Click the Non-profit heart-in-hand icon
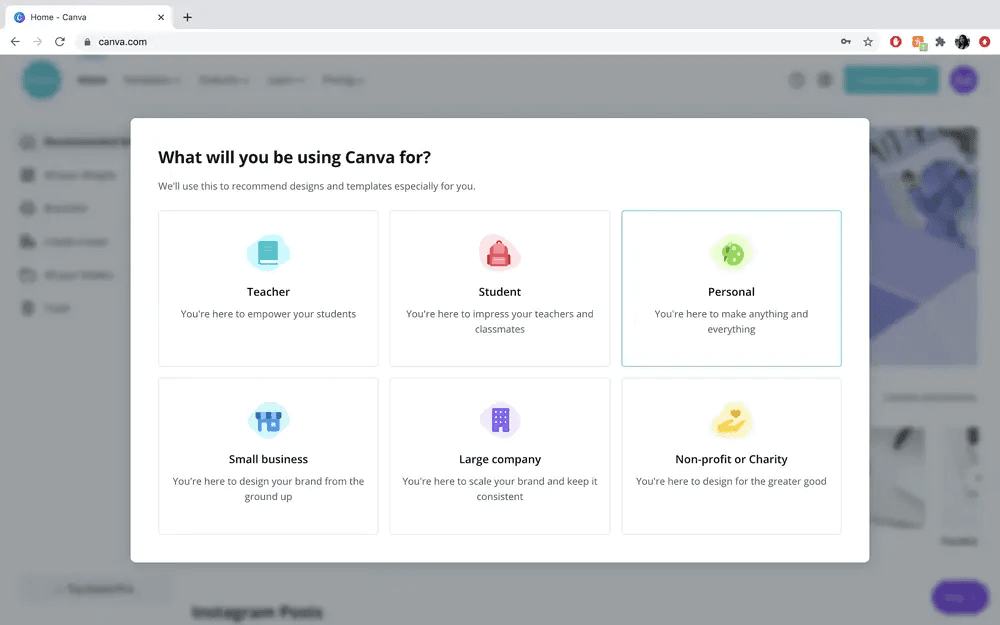1000x625 pixels. pos(732,420)
